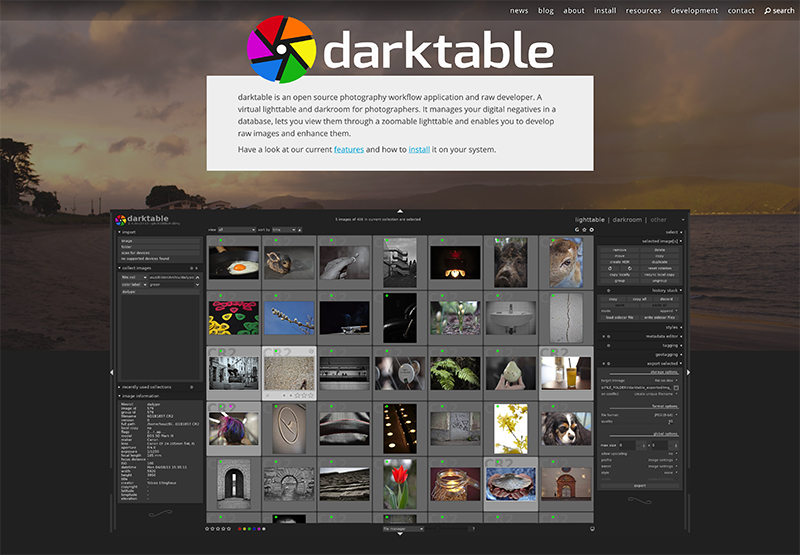Click the grouping icon above the thumbnail grid
The width and height of the screenshot is (800, 555).
coord(577,230)
